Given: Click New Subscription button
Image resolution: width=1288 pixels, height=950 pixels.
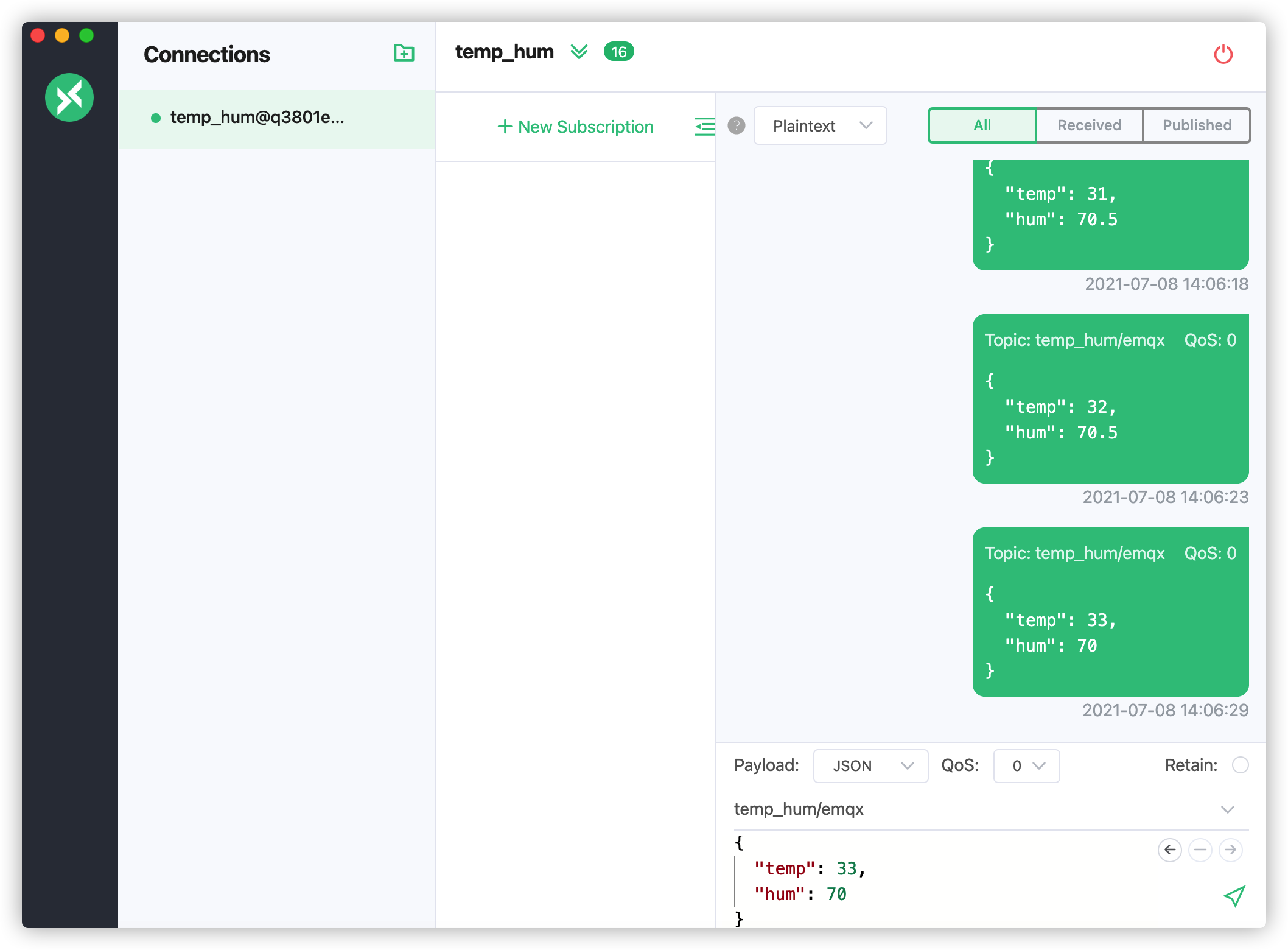Looking at the screenshot, I should (575, 127).
